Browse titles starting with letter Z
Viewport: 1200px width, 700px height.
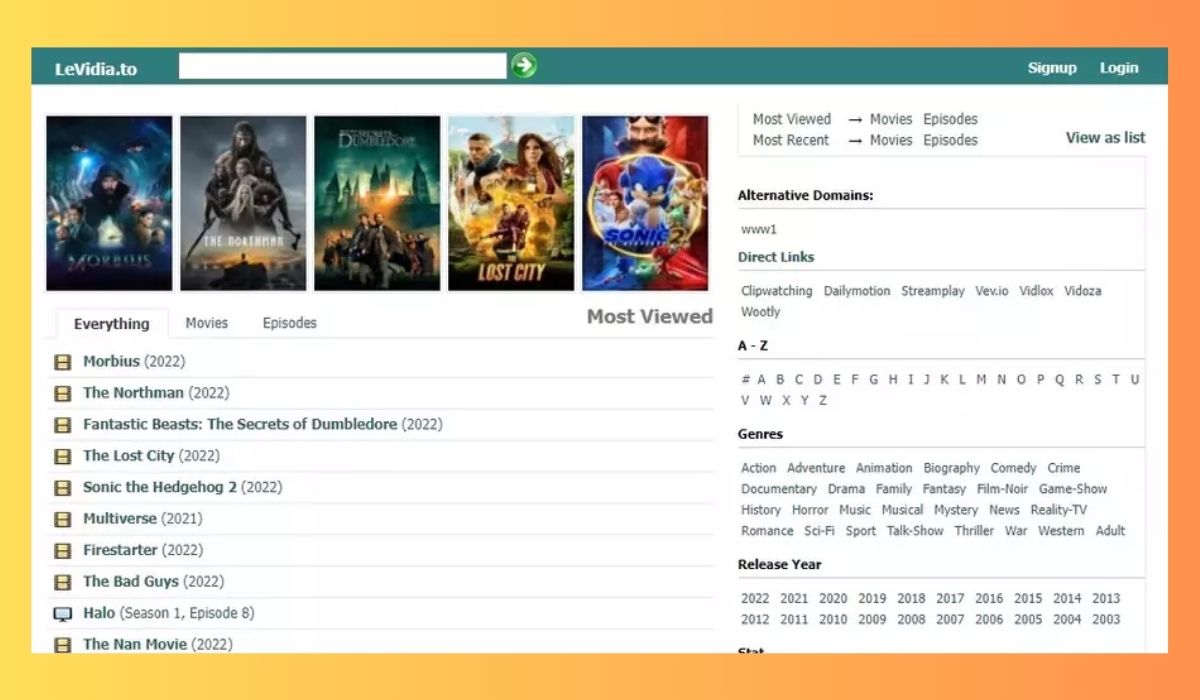point(823,401)
